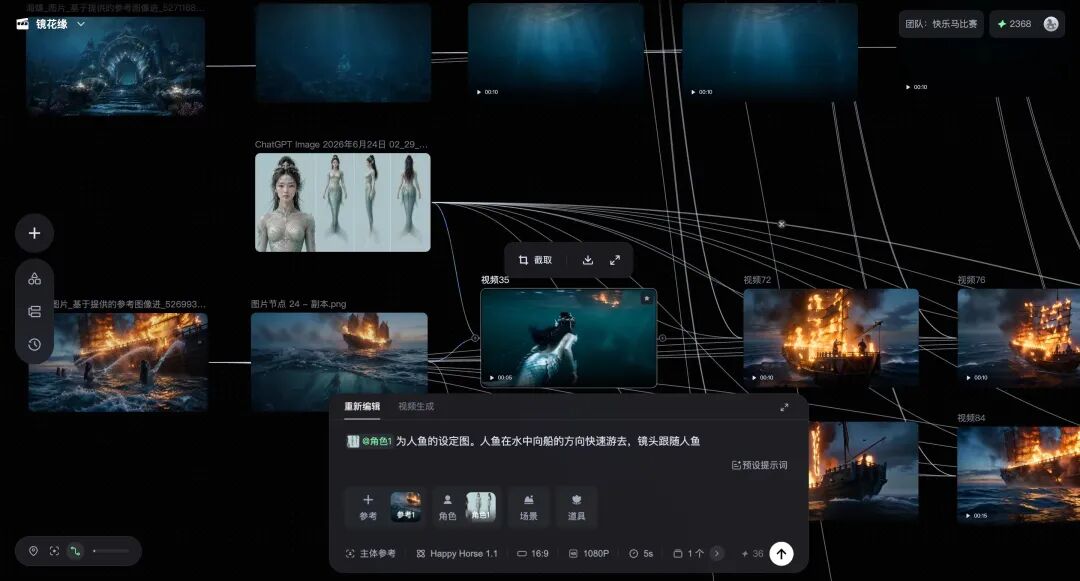This screenshot has width=1080, height=581.
Task: Expand 视频35 with the fullscreen arrows icon
Action: tap(614, 260)
